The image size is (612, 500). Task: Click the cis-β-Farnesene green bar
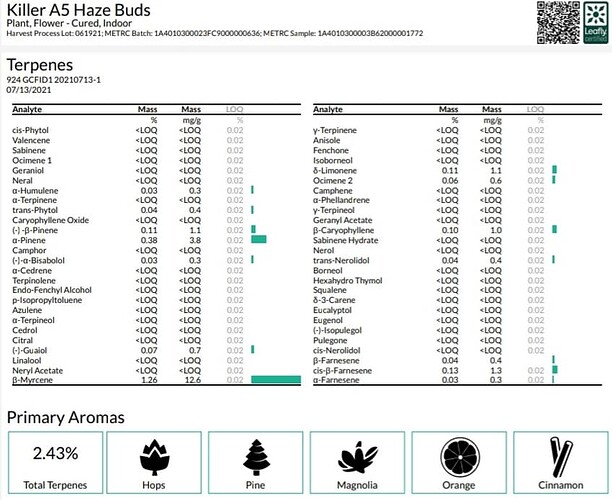(555, 370)
